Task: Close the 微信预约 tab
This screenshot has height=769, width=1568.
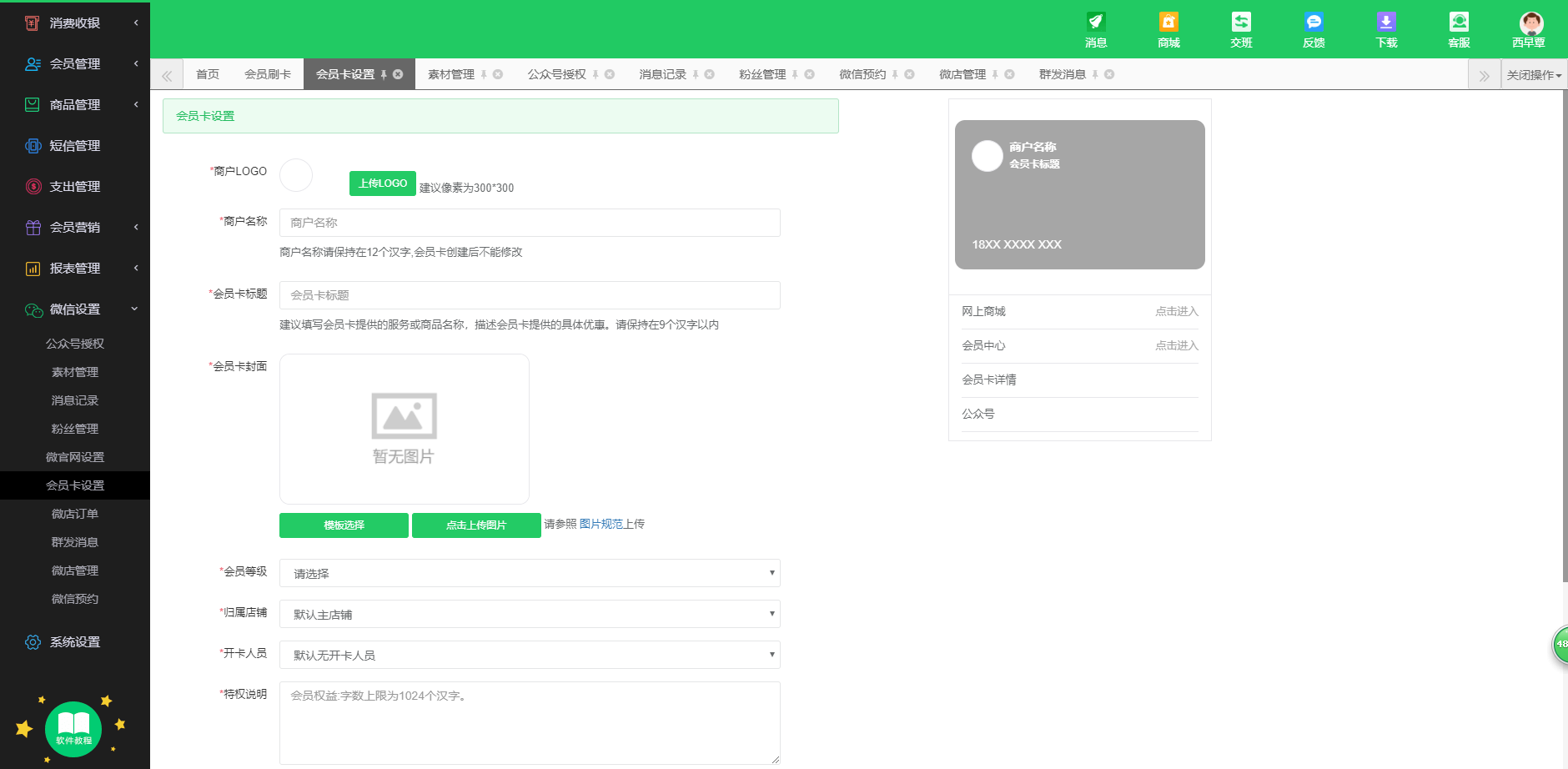Action: [909, 74]
